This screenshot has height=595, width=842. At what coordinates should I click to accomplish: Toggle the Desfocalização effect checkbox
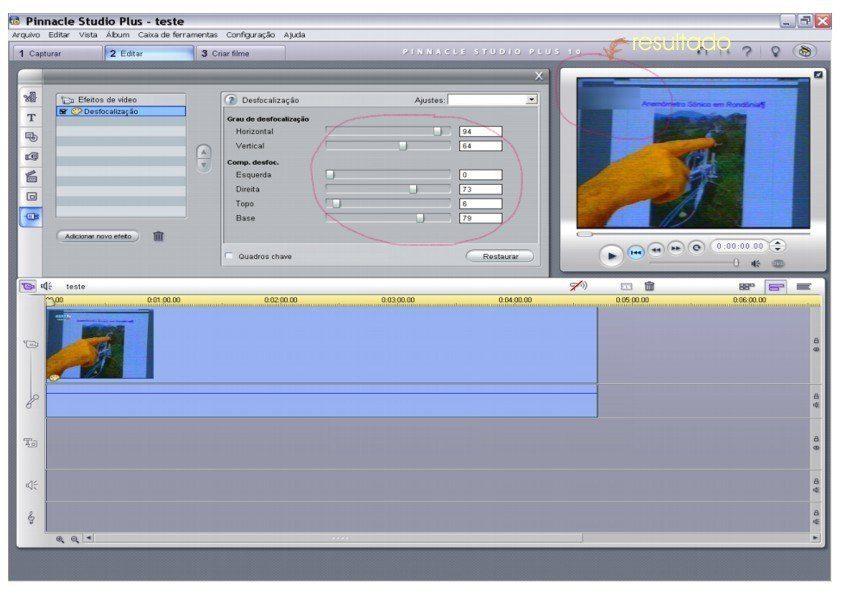(62, 112)
